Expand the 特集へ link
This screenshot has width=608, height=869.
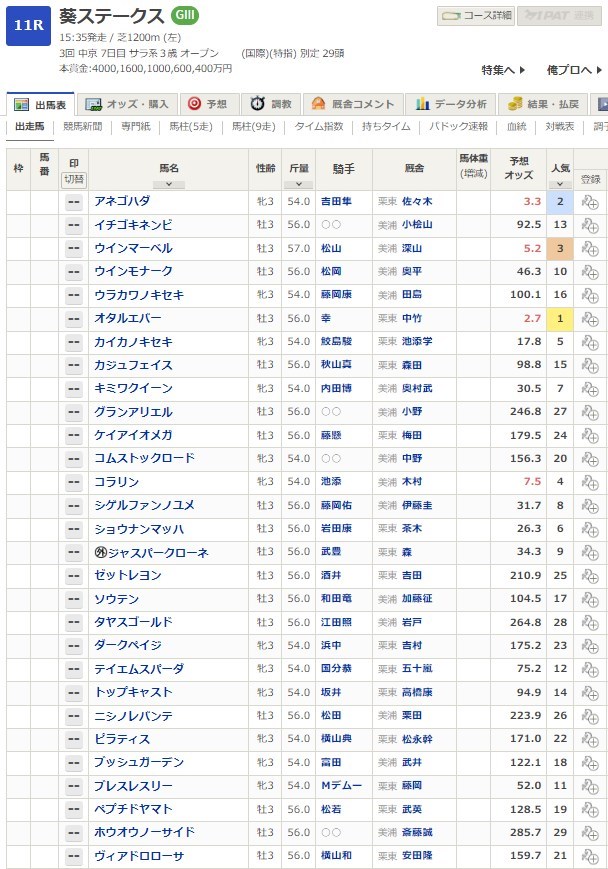pos(503,70)
